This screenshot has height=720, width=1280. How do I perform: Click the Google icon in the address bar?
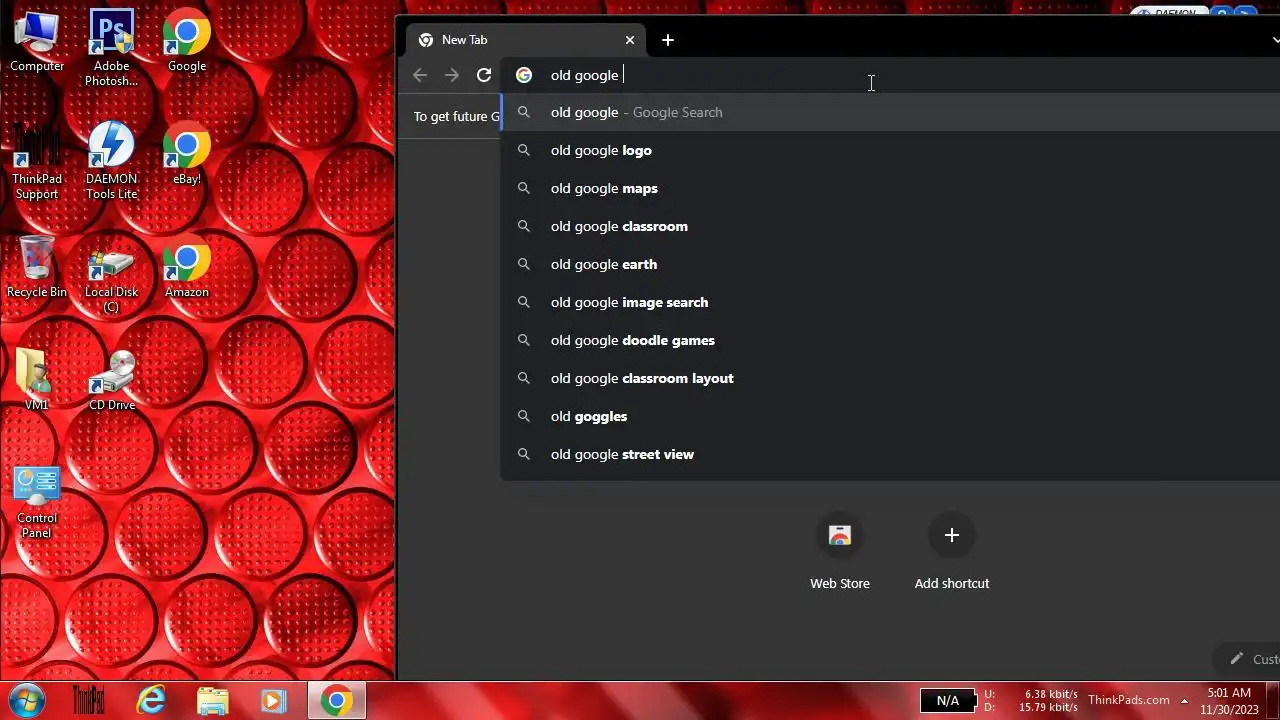(x=524, y=75)
